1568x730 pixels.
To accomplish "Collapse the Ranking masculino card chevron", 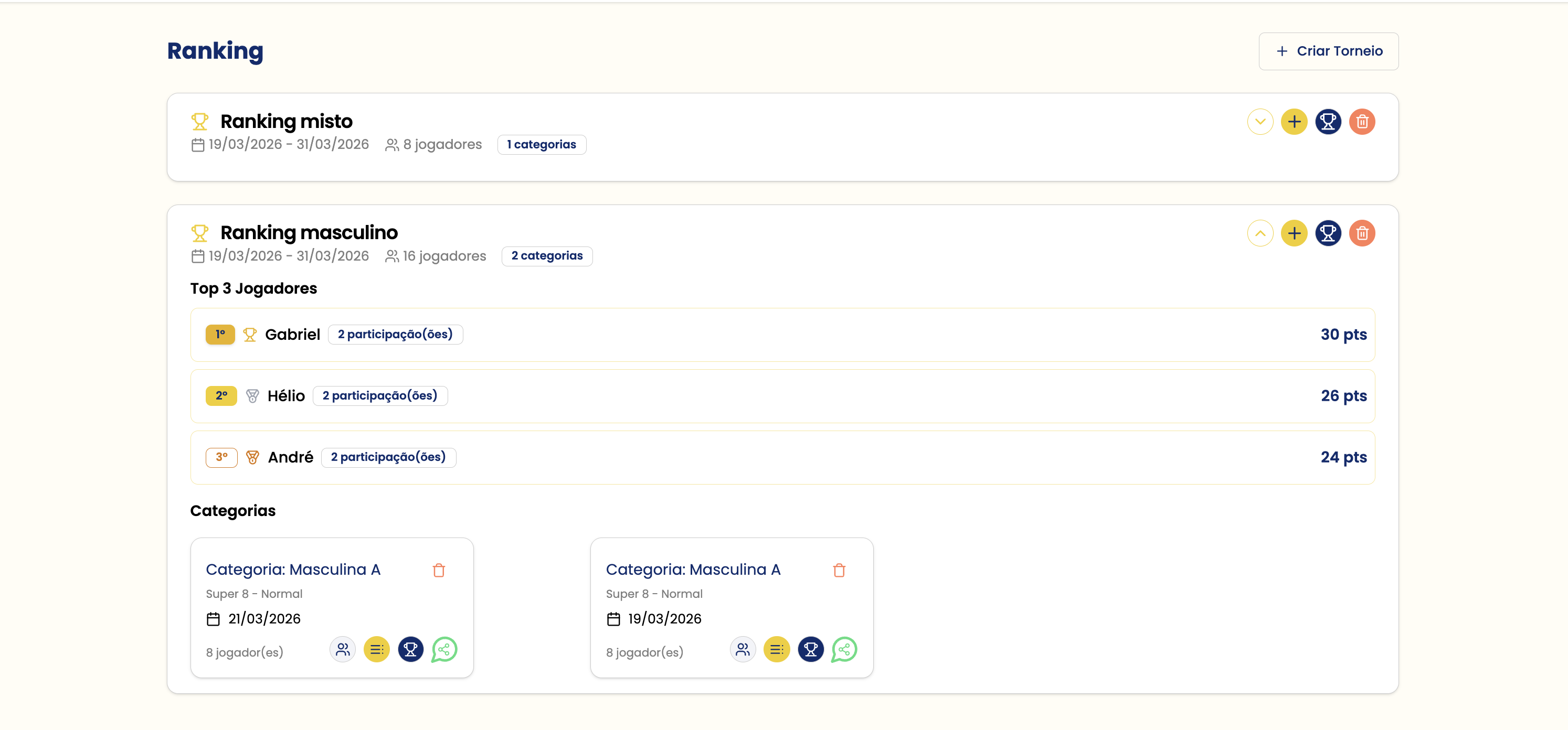I will coord(1260,233).
